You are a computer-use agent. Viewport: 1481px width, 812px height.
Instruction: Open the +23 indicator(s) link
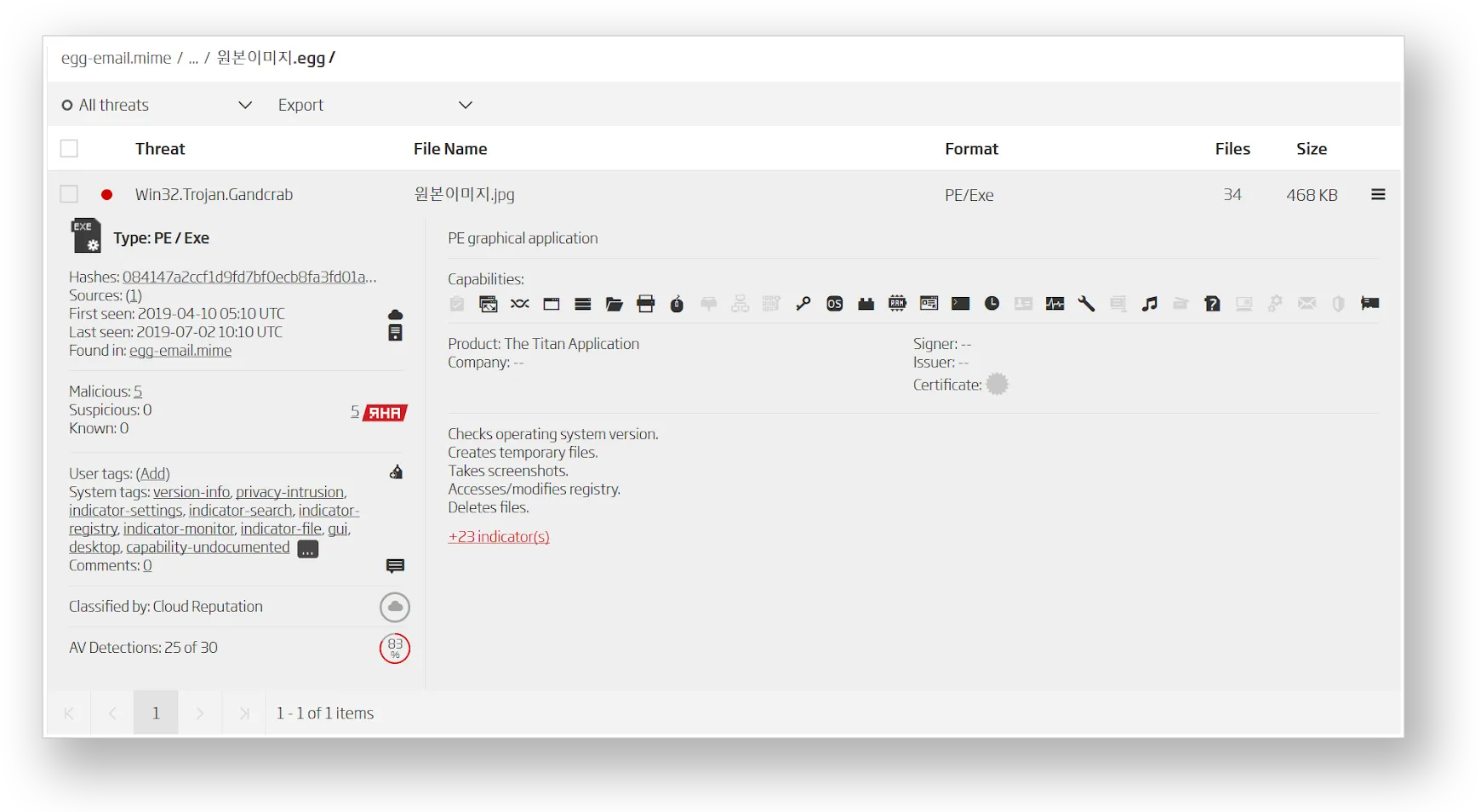[499, 537]
